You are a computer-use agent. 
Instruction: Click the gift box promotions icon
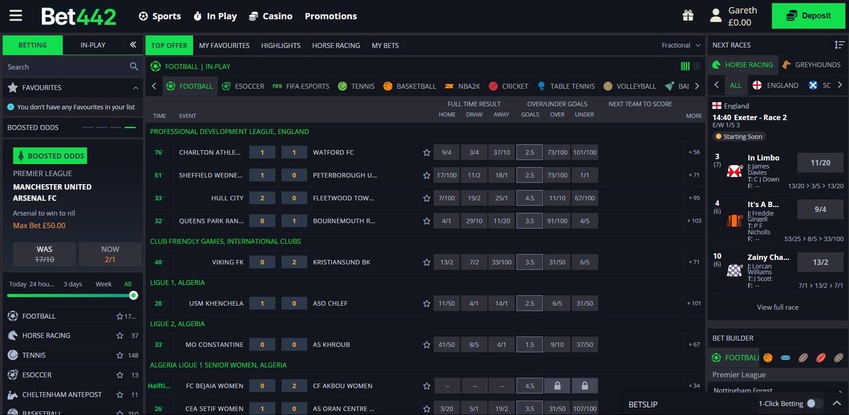(x=688, y=16)
